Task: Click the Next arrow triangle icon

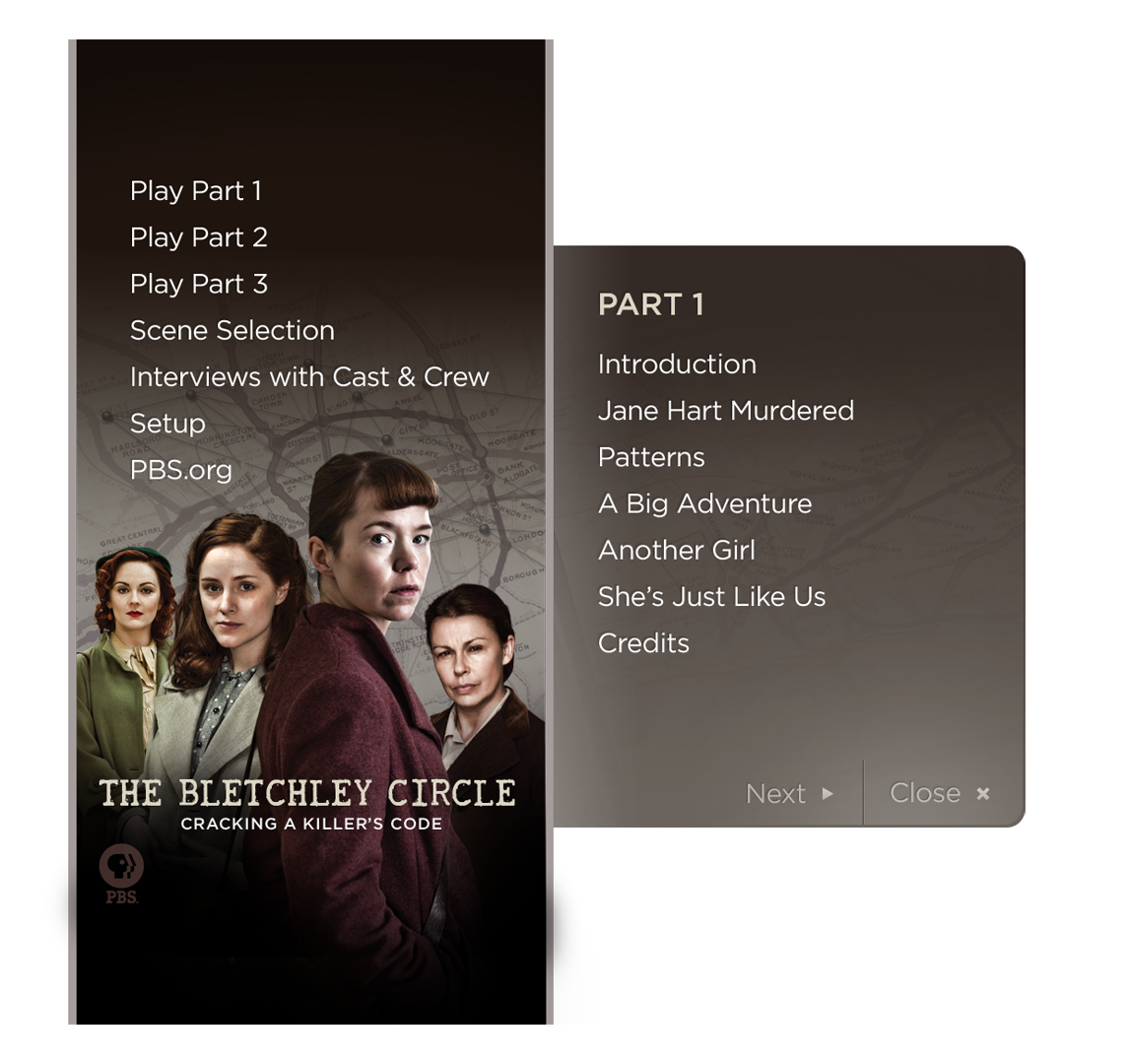Action: click(828, 793)
